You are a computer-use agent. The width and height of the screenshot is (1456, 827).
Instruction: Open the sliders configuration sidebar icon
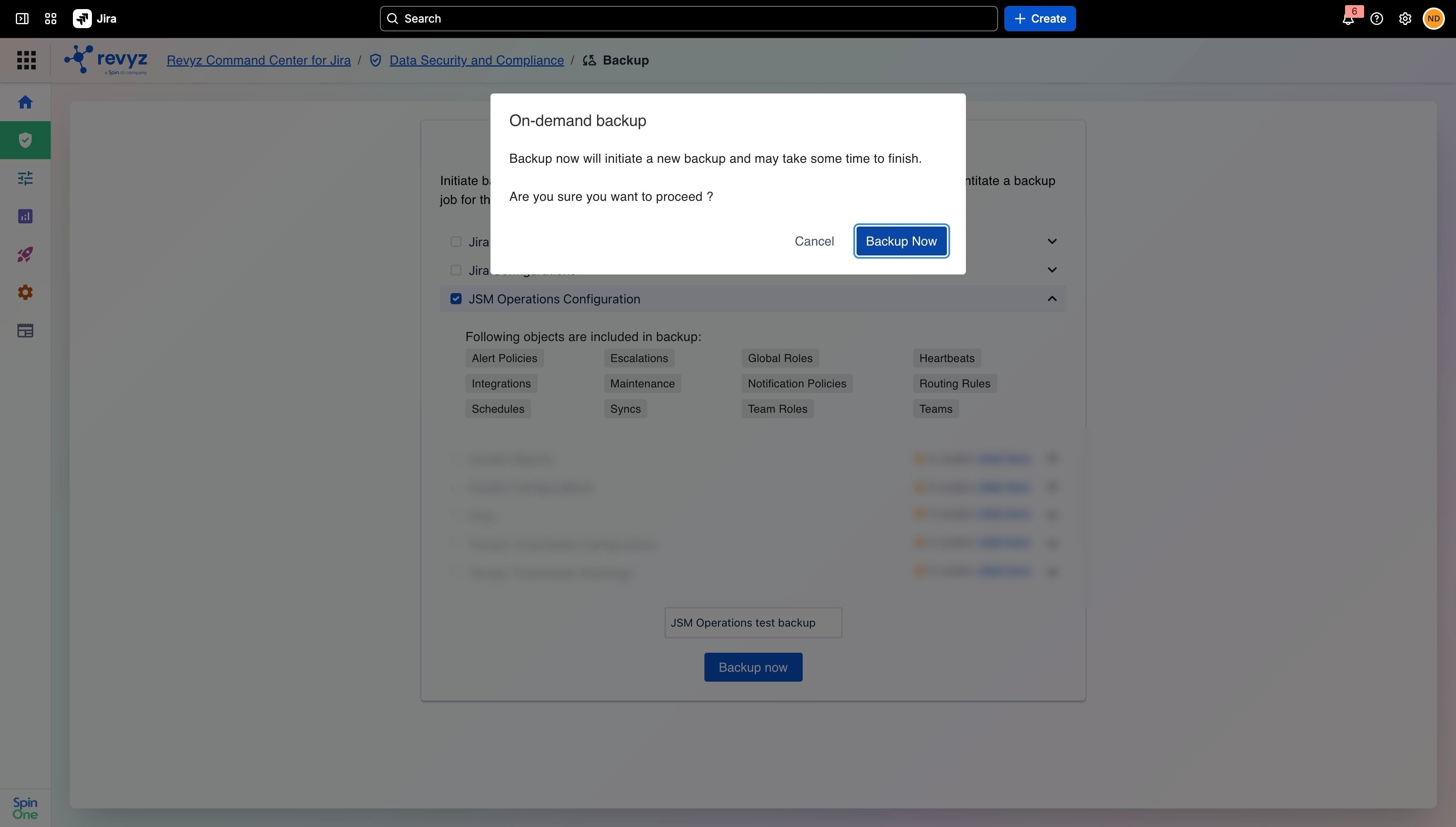point(25,178)
